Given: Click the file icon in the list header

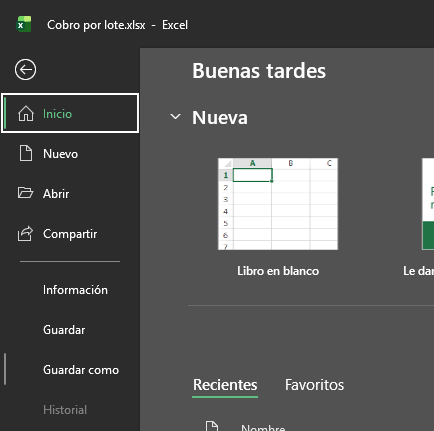Looking at the screenshot, I should click(x=212, y=426).
